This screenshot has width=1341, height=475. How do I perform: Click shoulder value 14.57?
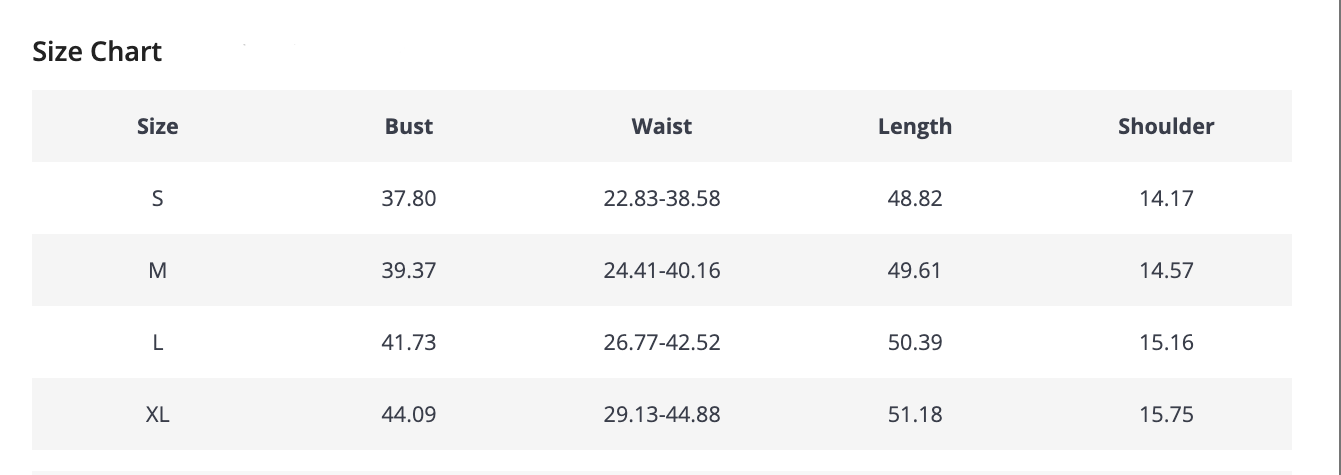click(x=1166, y=270)
